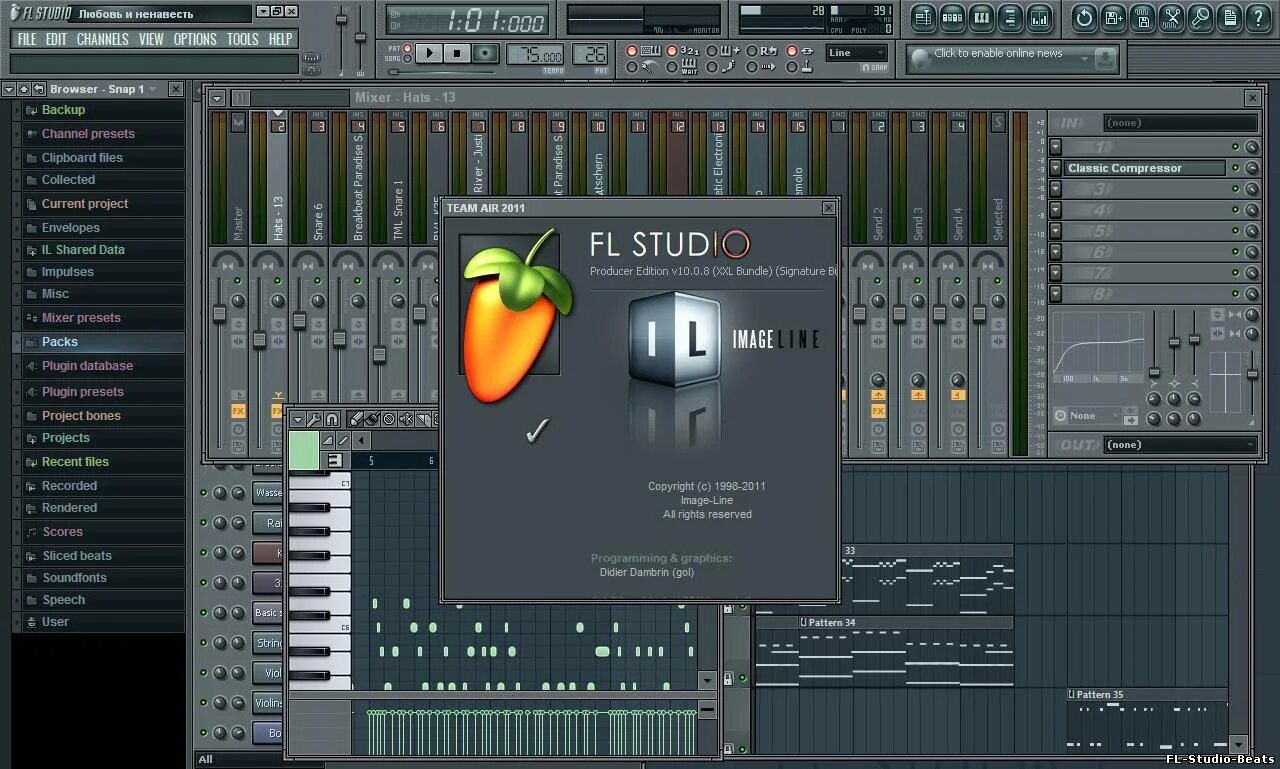Screen dimensions: 1280x769
Task: Open the playlist window icon in toolbar
Action: (x=922, y=17)
